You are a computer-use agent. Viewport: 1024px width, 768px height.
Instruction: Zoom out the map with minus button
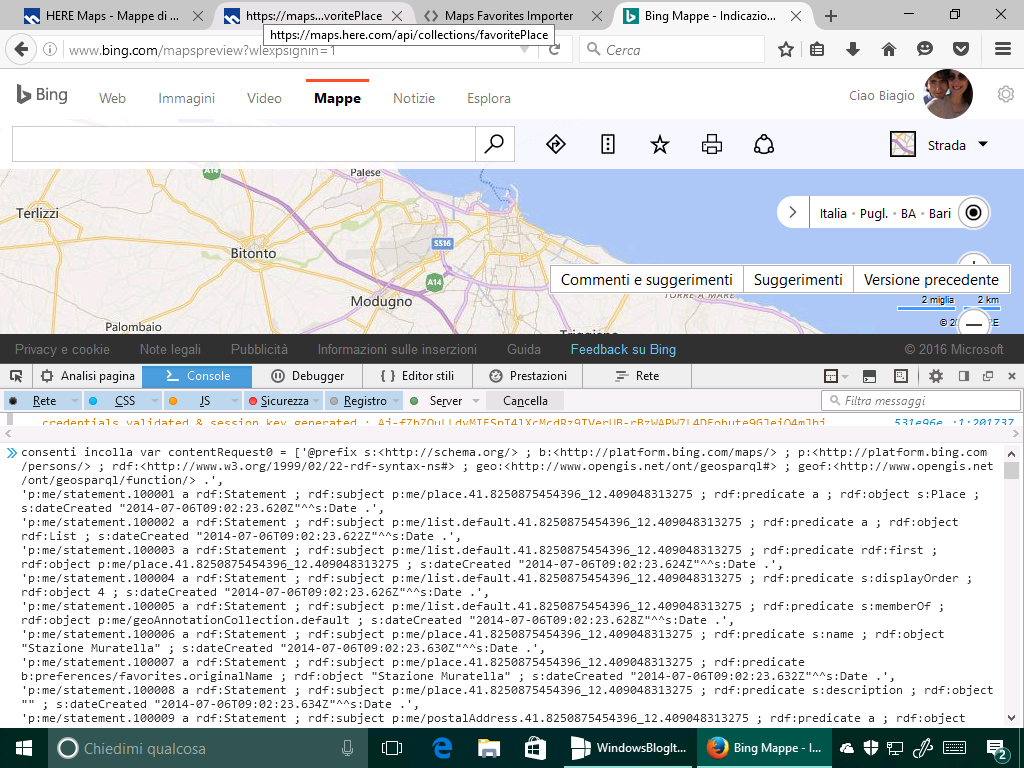(974, 323)
